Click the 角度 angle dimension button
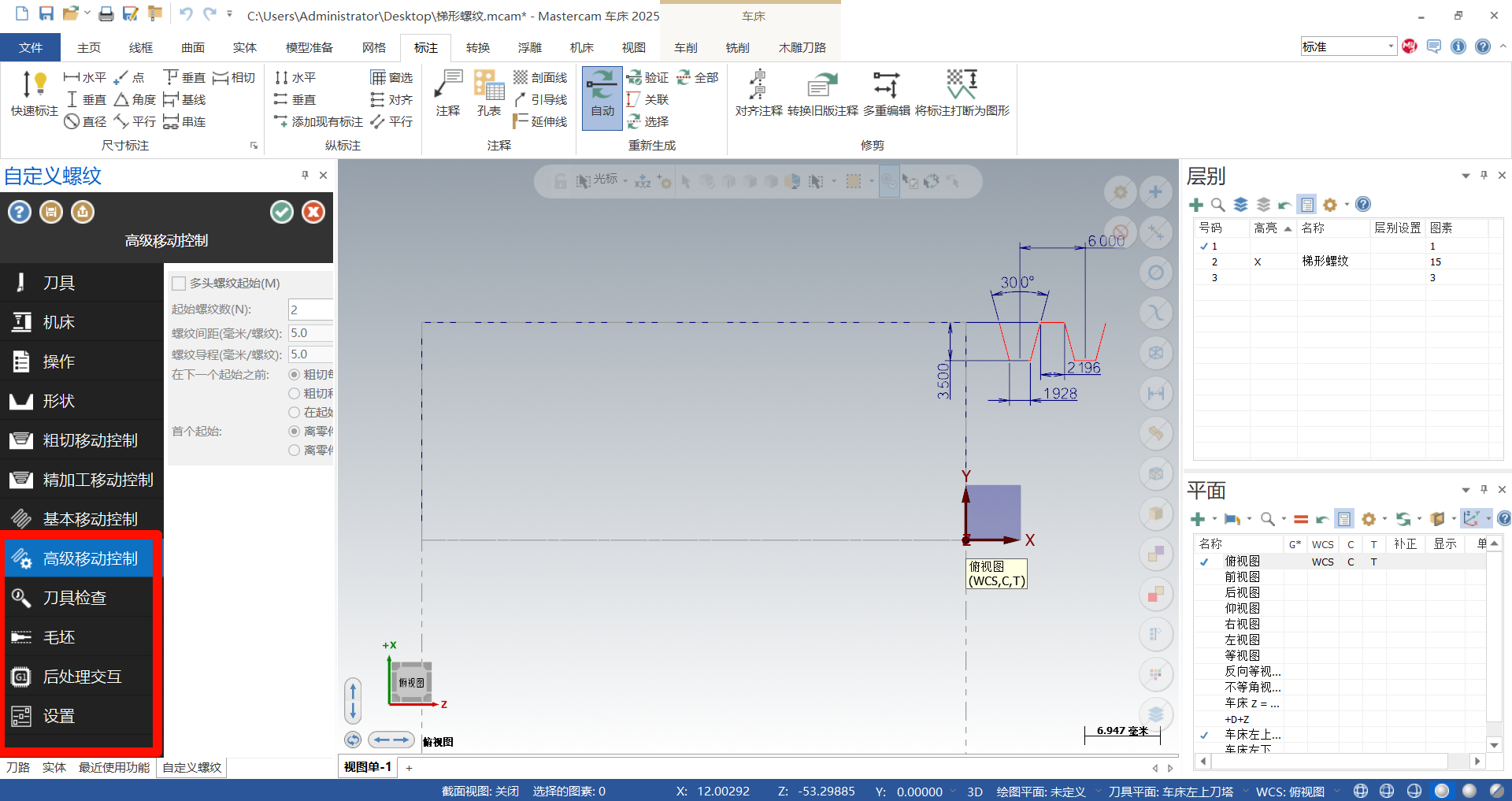Screen dimensions: 1512x801 (135, 99)
